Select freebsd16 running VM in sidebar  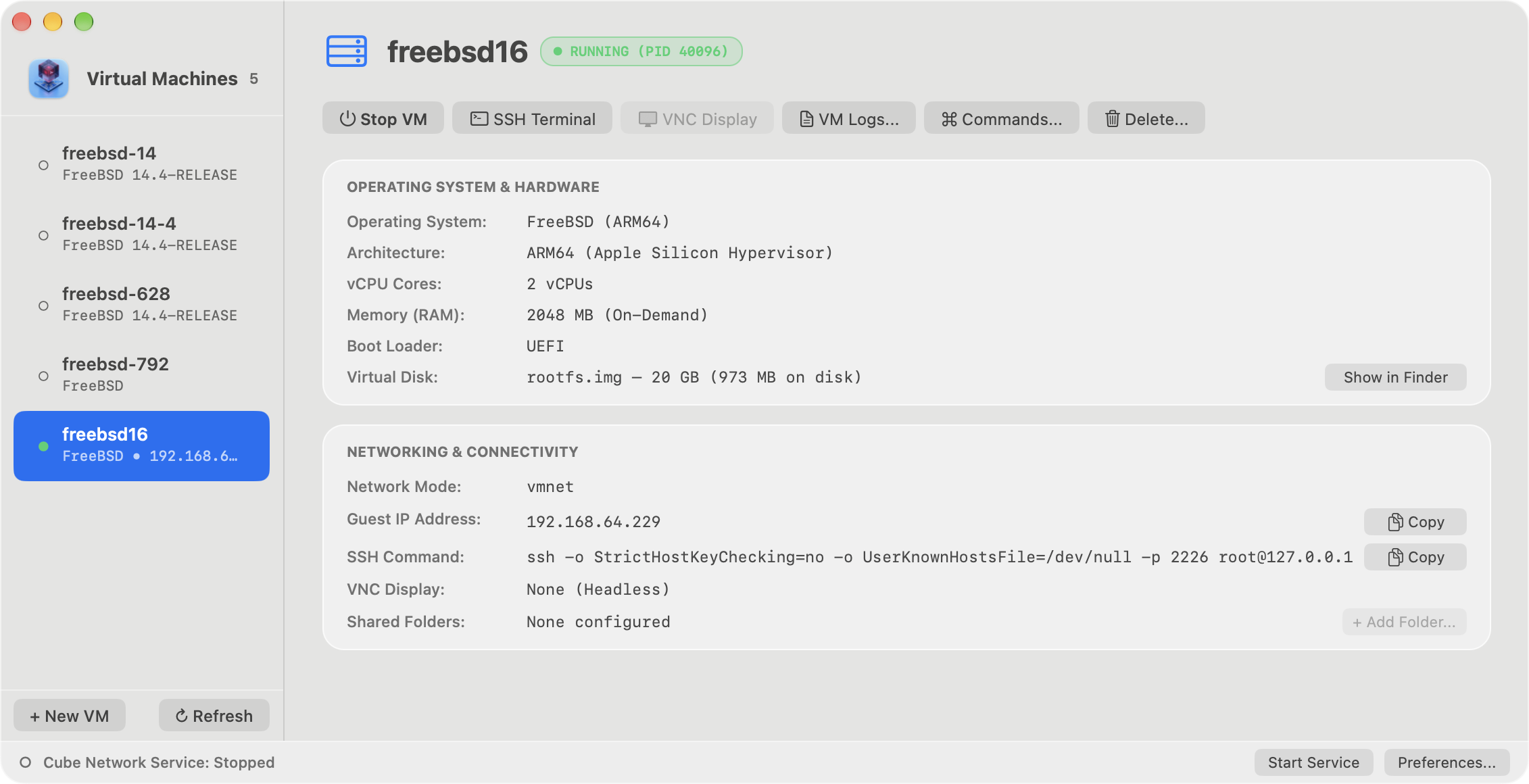[x=142, y=446]
